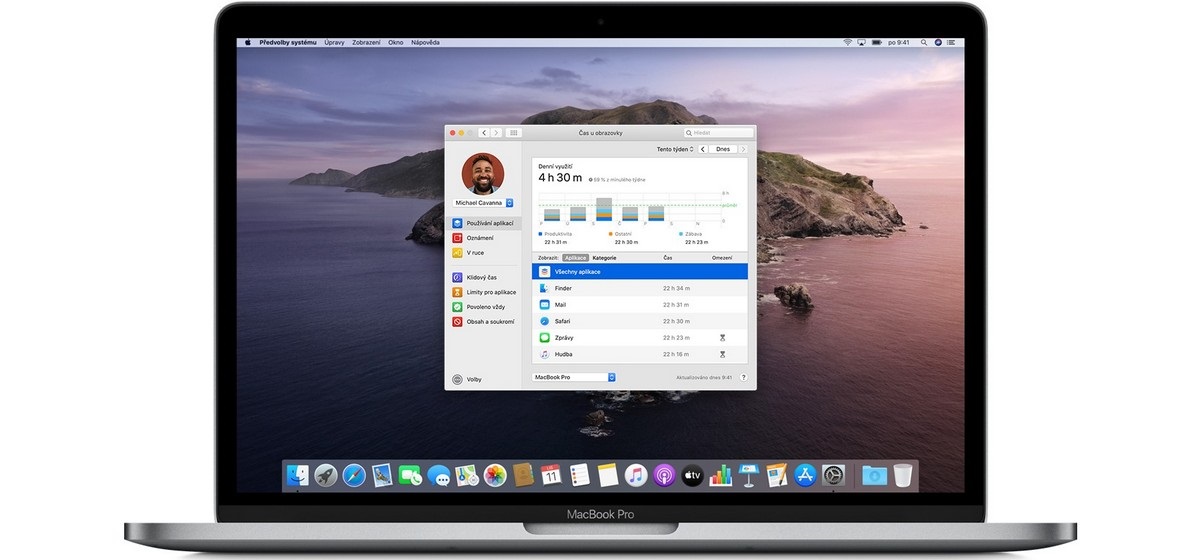Go forward in System Preferences toolbar
1200x560 pixels.
click(496, 132)
